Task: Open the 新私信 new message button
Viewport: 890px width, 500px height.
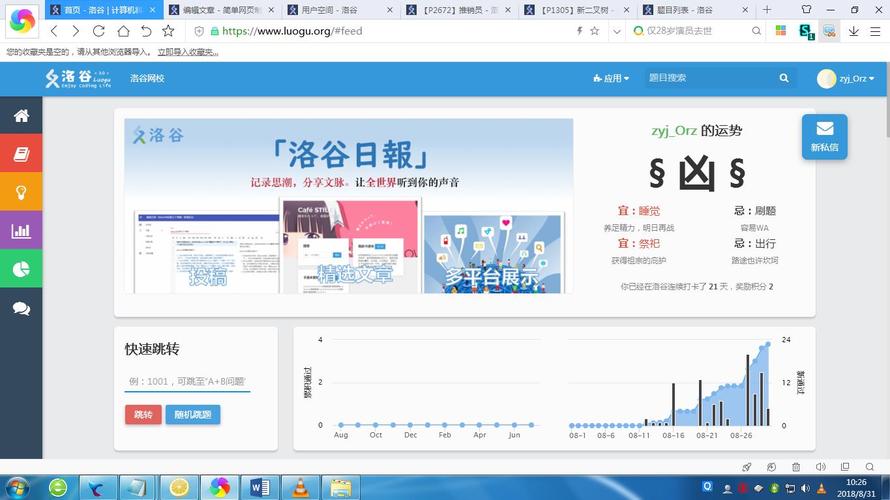Action: pos(824,137)
